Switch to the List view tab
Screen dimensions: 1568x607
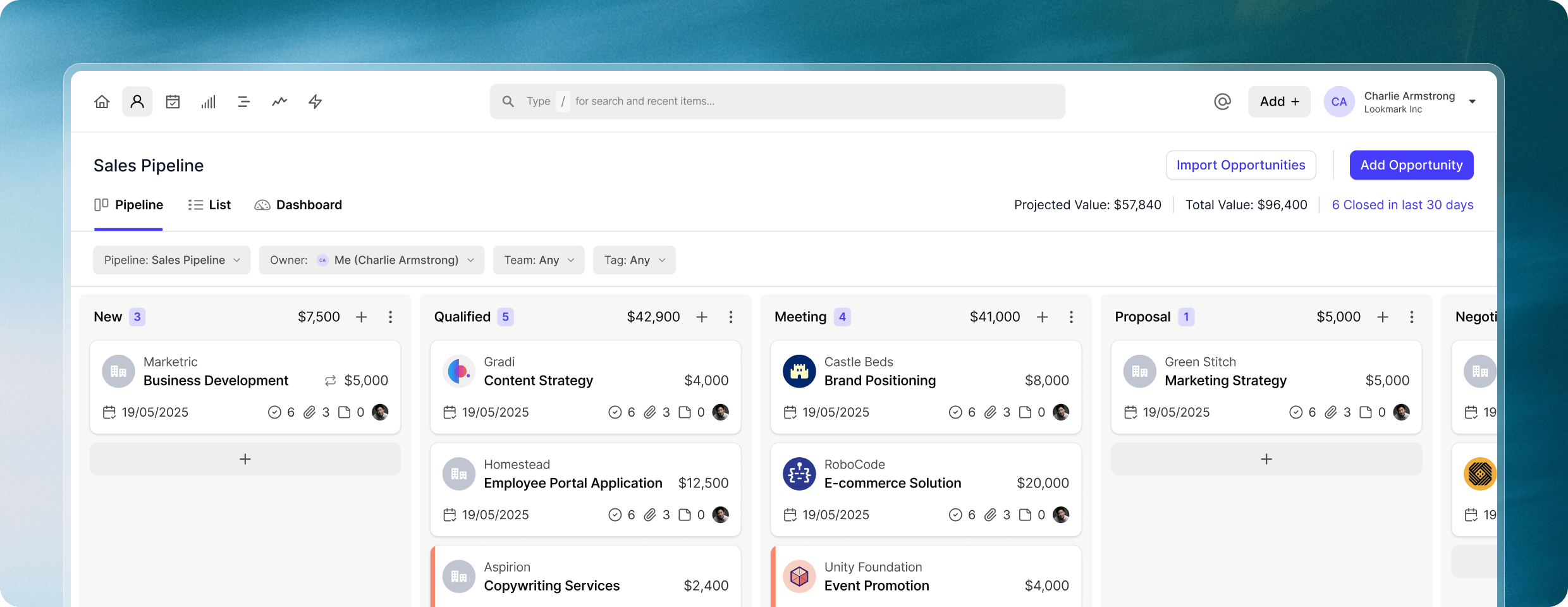pos(209,204)
